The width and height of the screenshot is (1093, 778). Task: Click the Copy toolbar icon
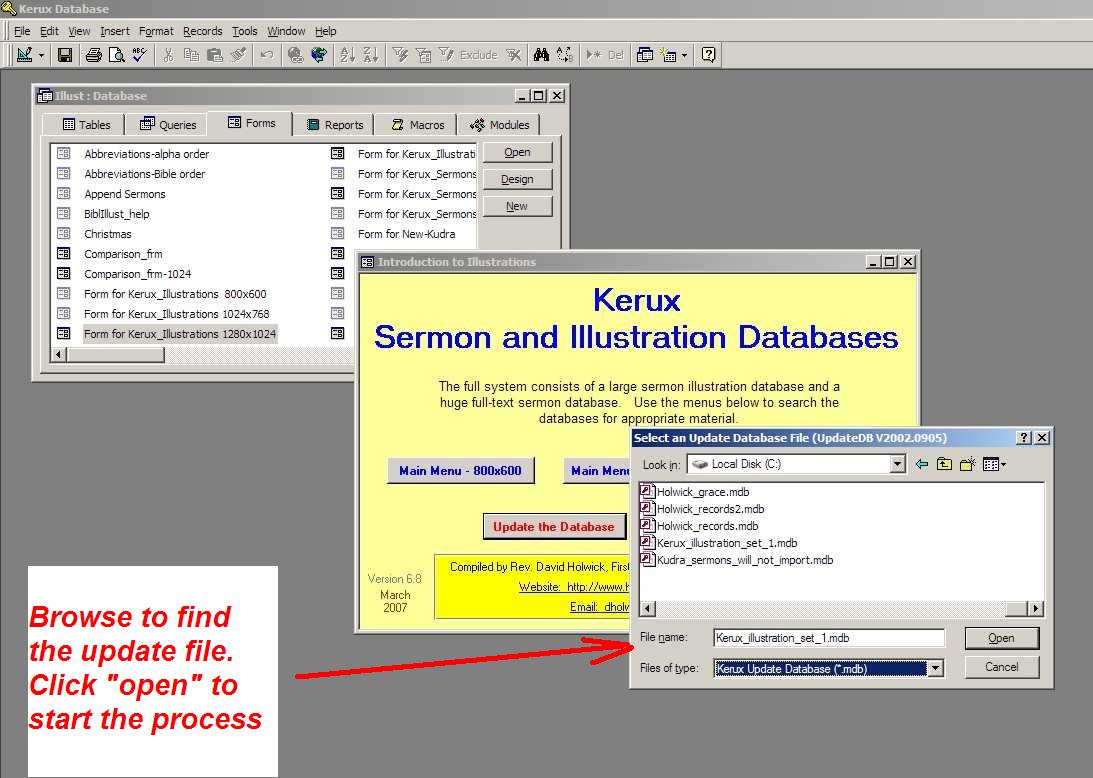click(191, 55)
